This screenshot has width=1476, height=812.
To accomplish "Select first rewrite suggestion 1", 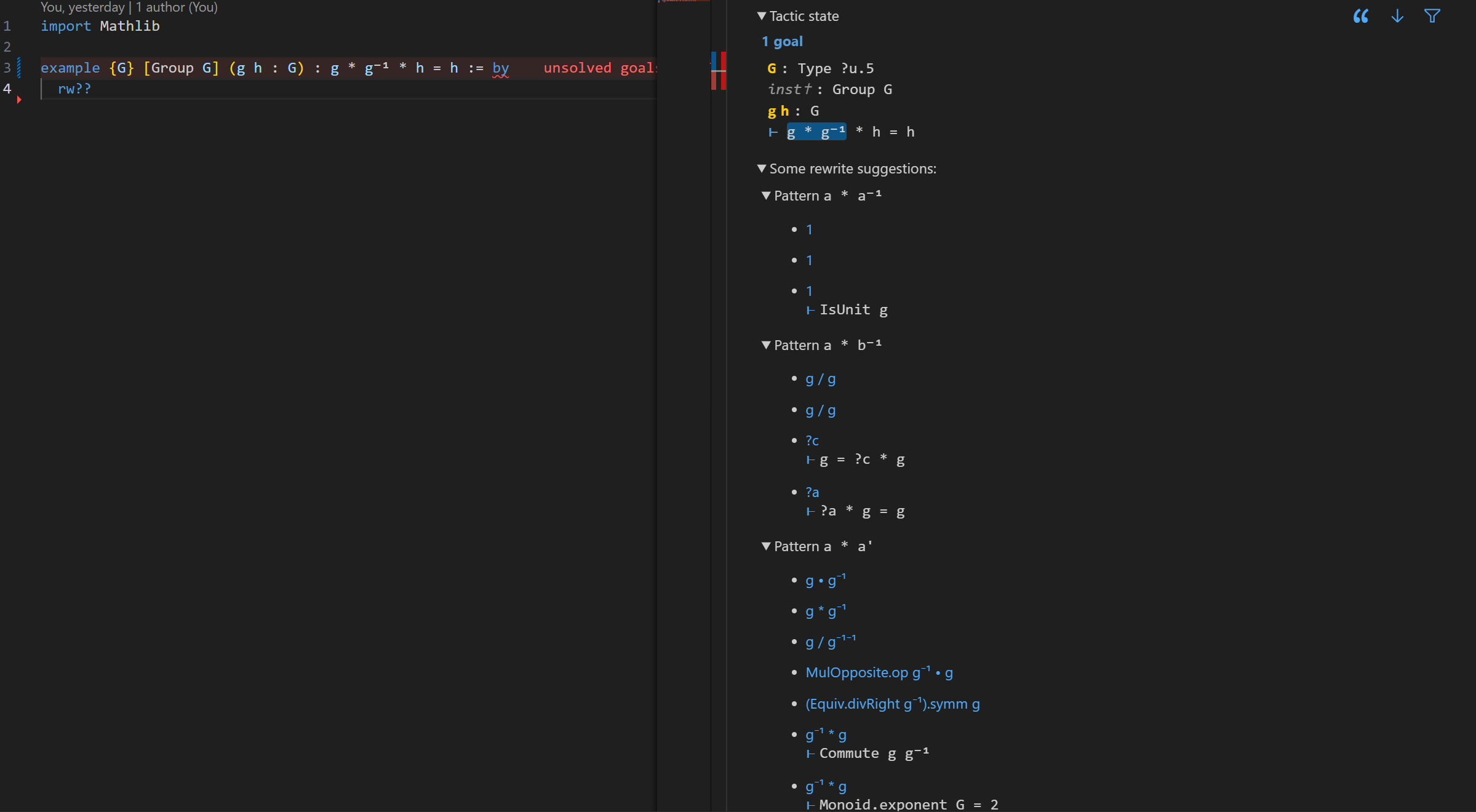I will pyautogui.click(x=809, y=229).
